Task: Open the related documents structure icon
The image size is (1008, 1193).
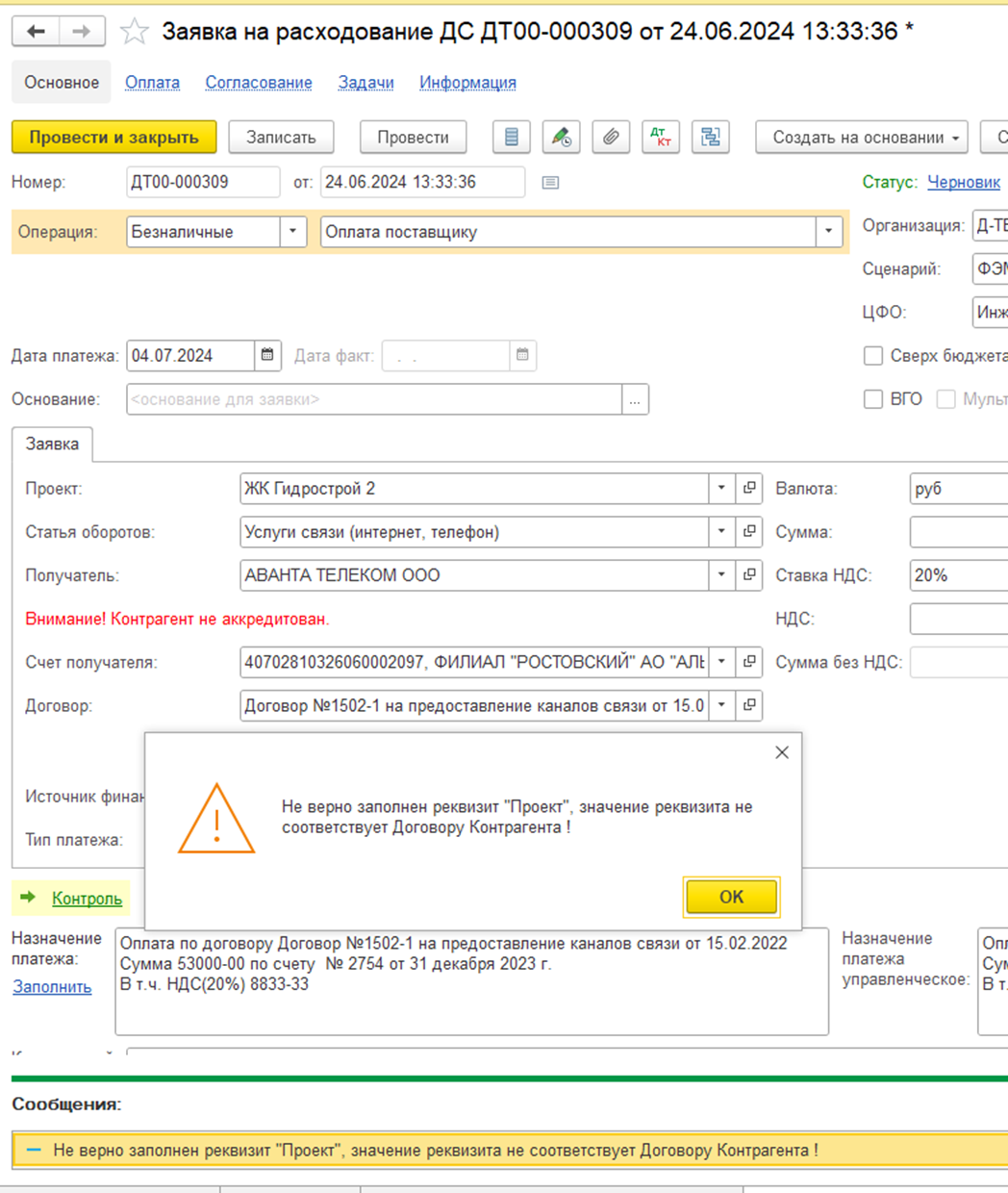Action: 711,138
